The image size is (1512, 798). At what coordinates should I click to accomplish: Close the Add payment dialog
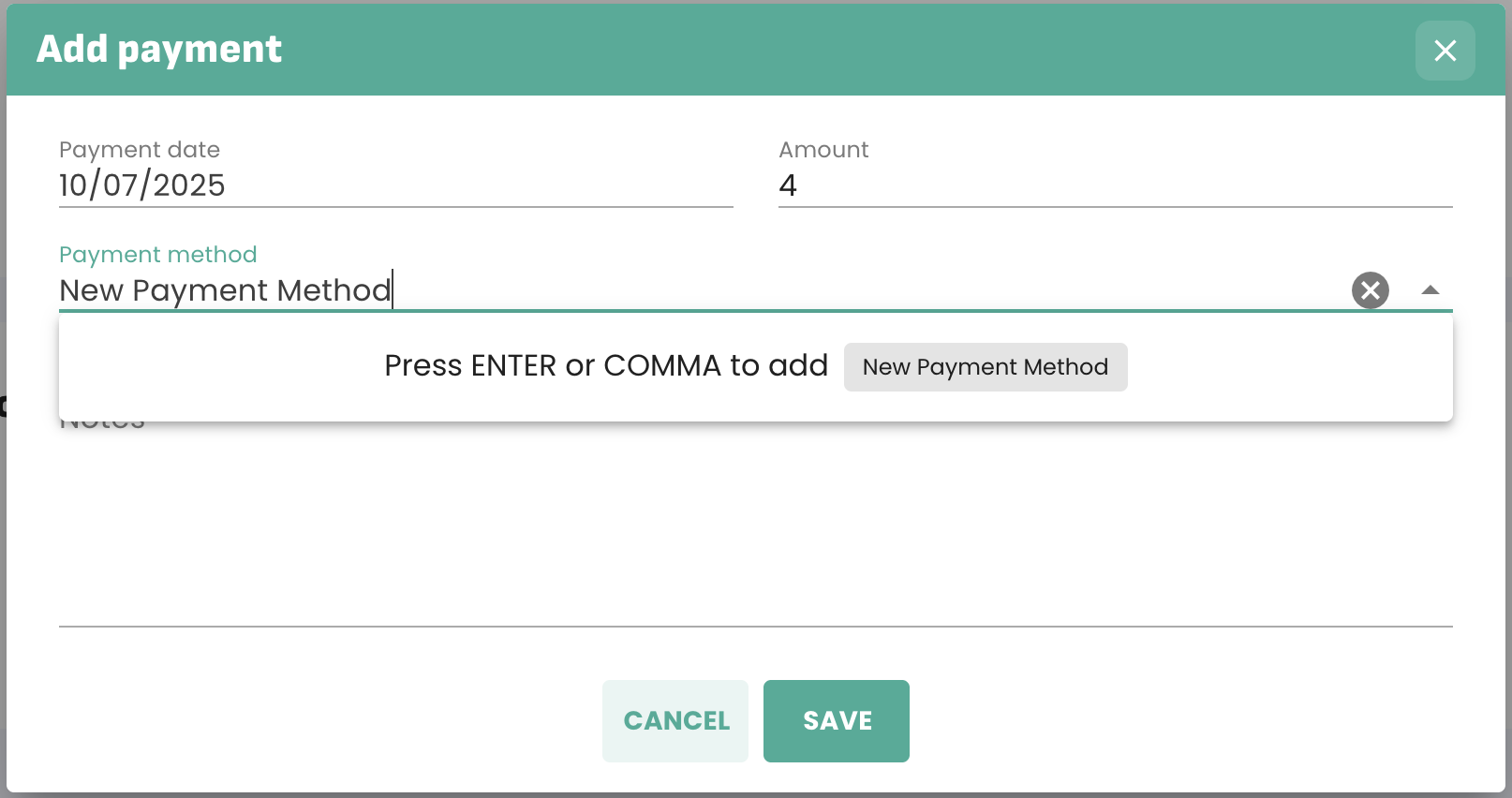1445,51
